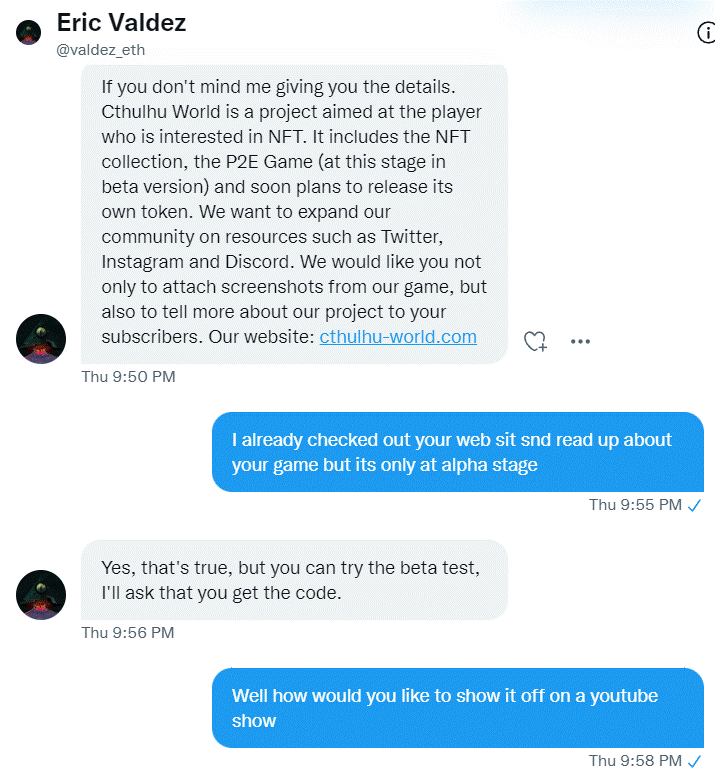The height and width of the screenshot is (782, 715).
Task: Click the Thu 9:50 PM timestamp
Action: 129,377
